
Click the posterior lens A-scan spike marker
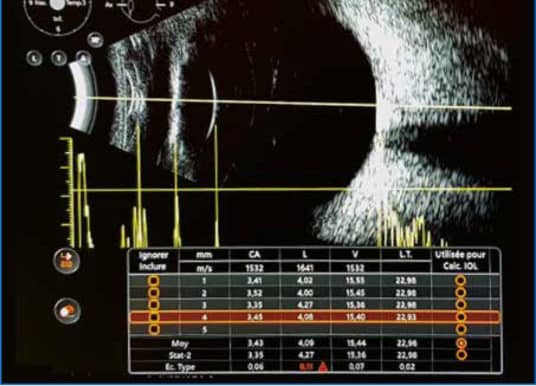pos(216,186)
